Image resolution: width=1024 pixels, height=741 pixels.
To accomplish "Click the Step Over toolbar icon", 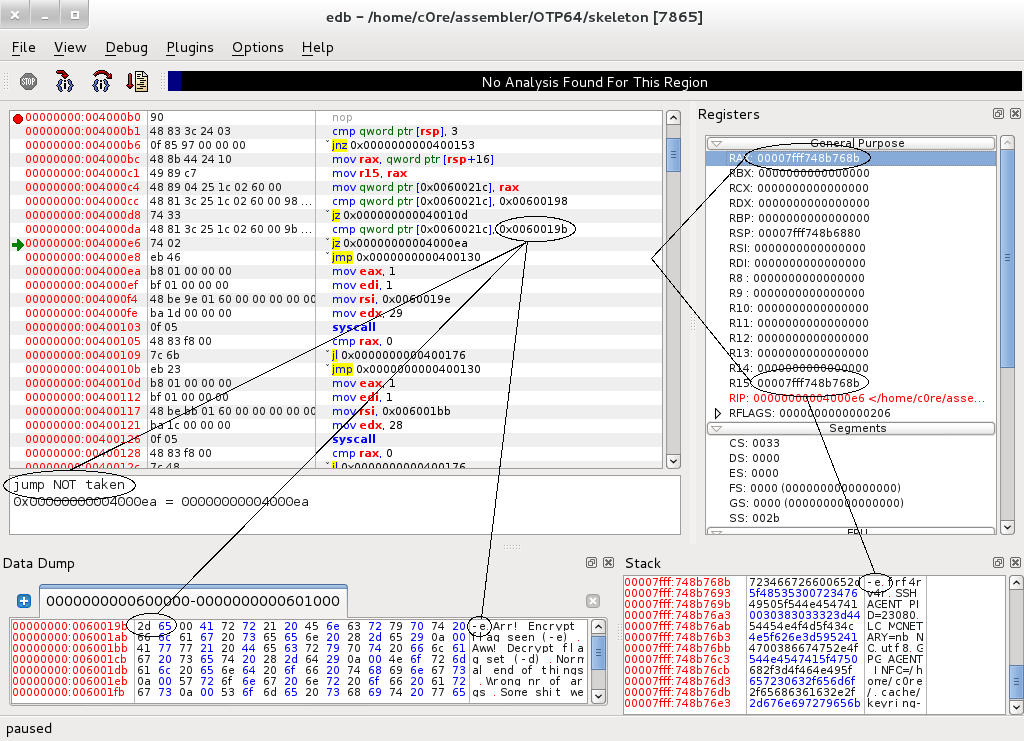I will 101,82.
